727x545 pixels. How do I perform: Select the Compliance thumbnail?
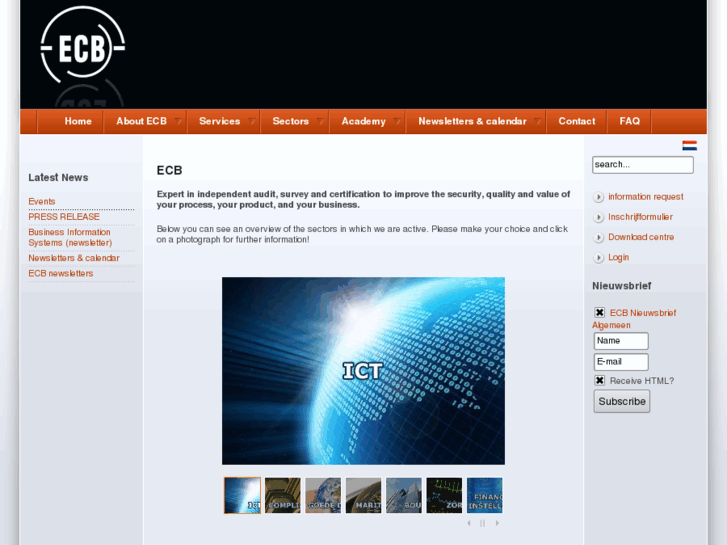click(x=283, y=495)
